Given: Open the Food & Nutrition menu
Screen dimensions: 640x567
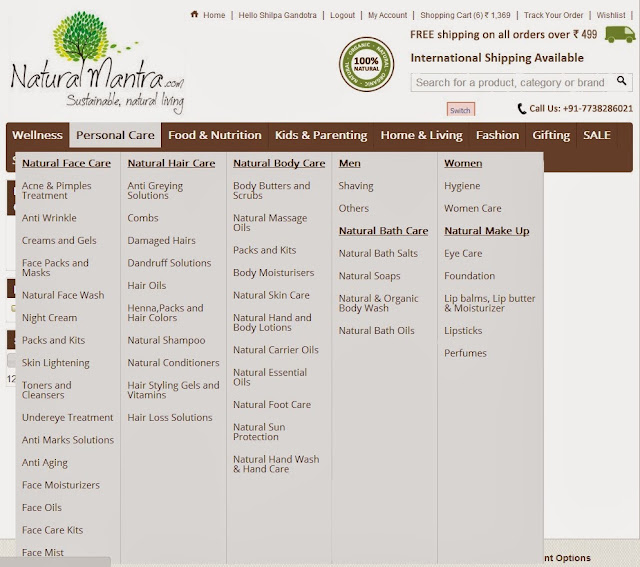Looking at the screenshot, I should click(215, 135).
